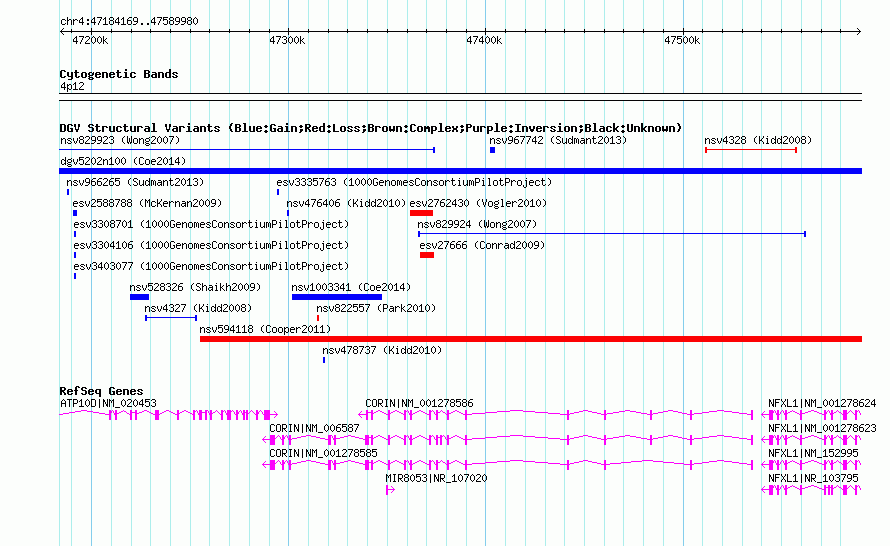
Task: Click the 47200k ruler coordinate
Action: (90, 40)
